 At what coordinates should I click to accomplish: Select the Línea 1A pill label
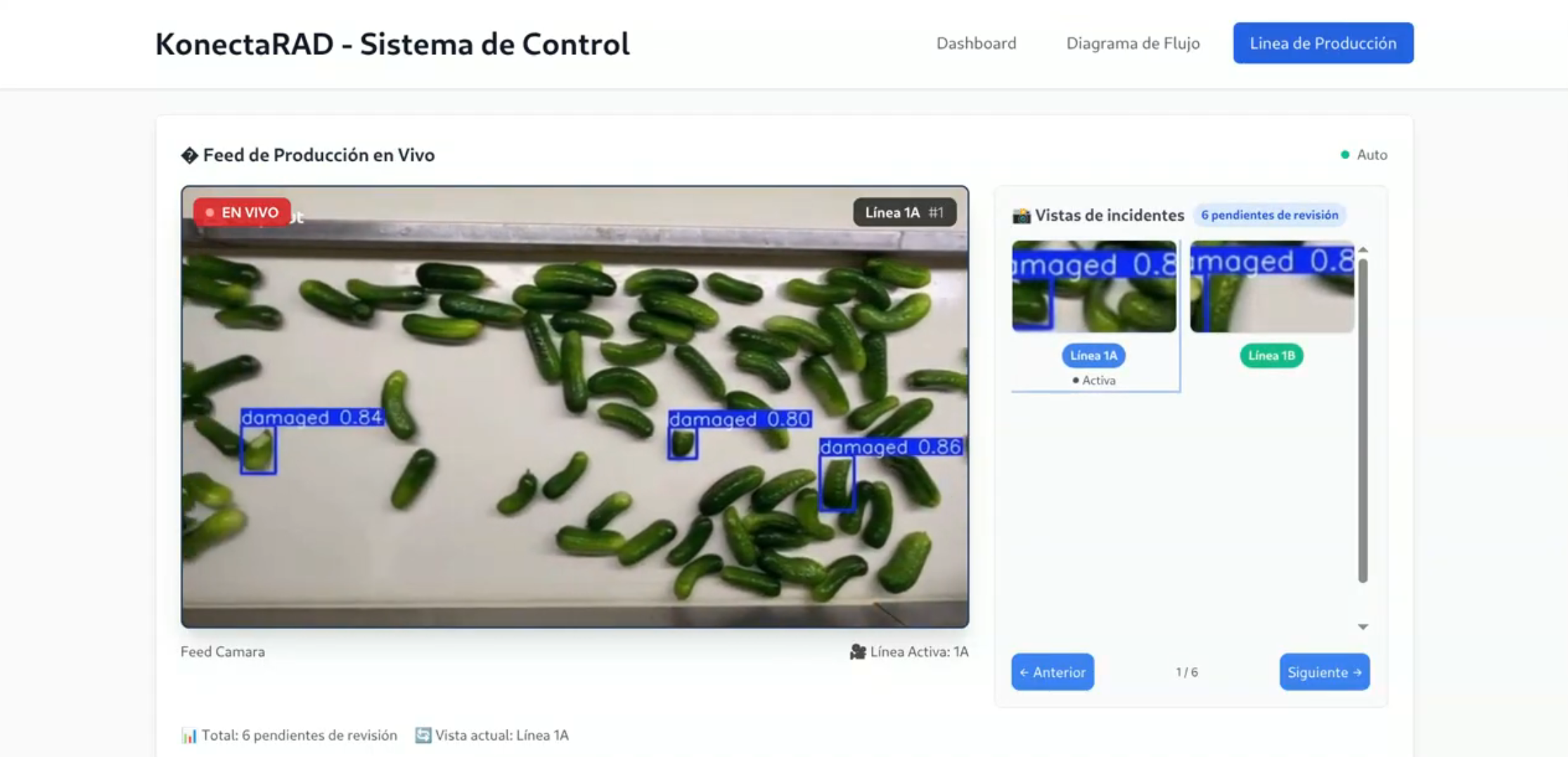1093,356
